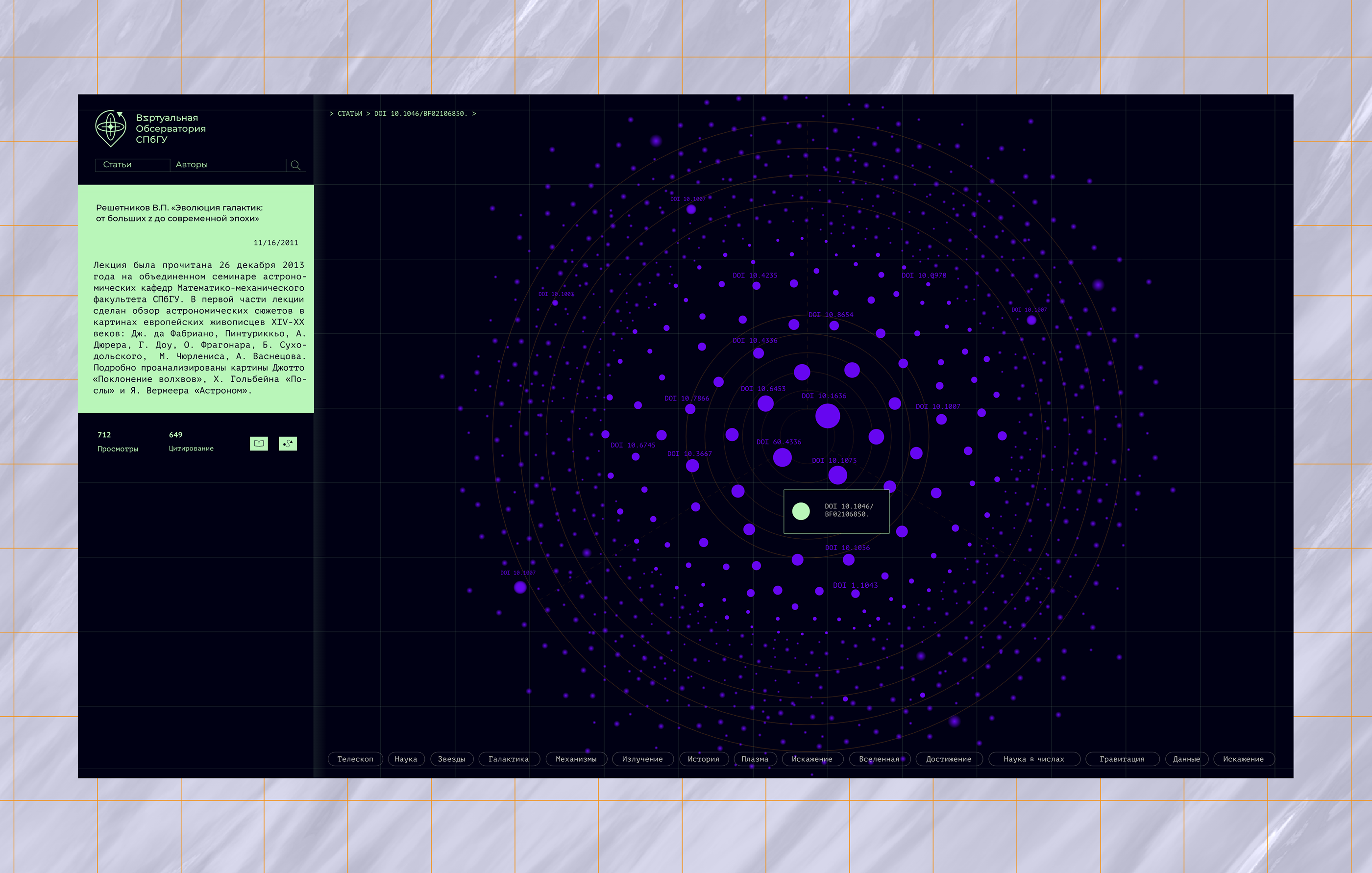This screenshot has width=1372, height=873.
Task: Click the green article summary card
Action: click(196, 299)
